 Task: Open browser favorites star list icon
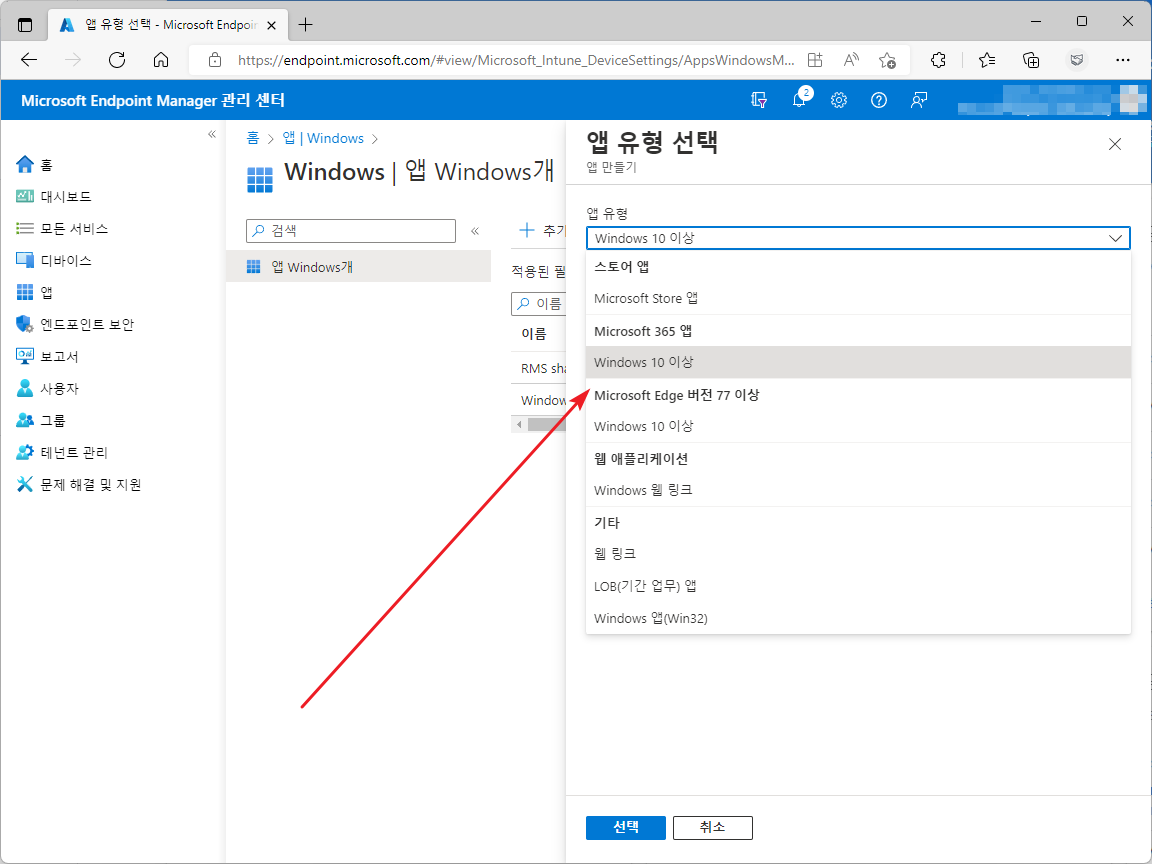point(987,60)
